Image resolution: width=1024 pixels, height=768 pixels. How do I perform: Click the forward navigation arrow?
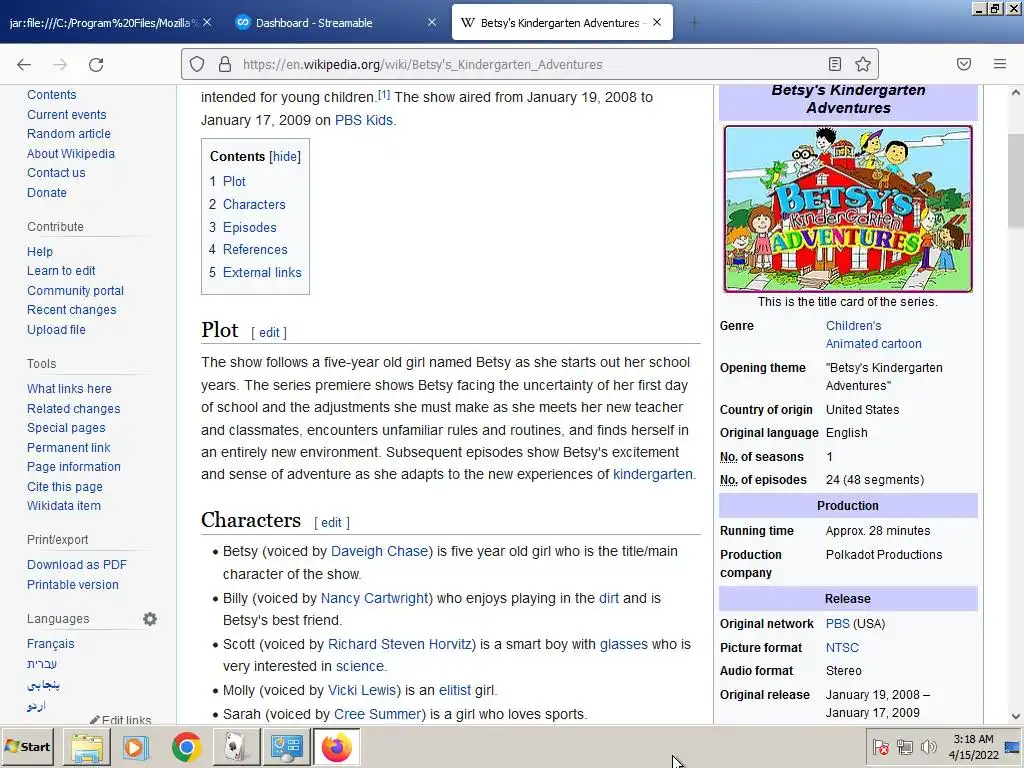[x=60, y=64]
